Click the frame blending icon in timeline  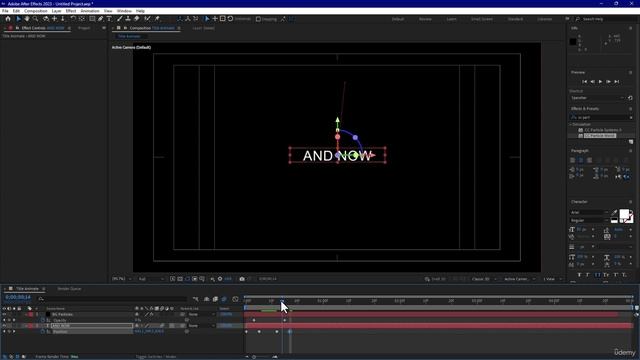point(215,299)
